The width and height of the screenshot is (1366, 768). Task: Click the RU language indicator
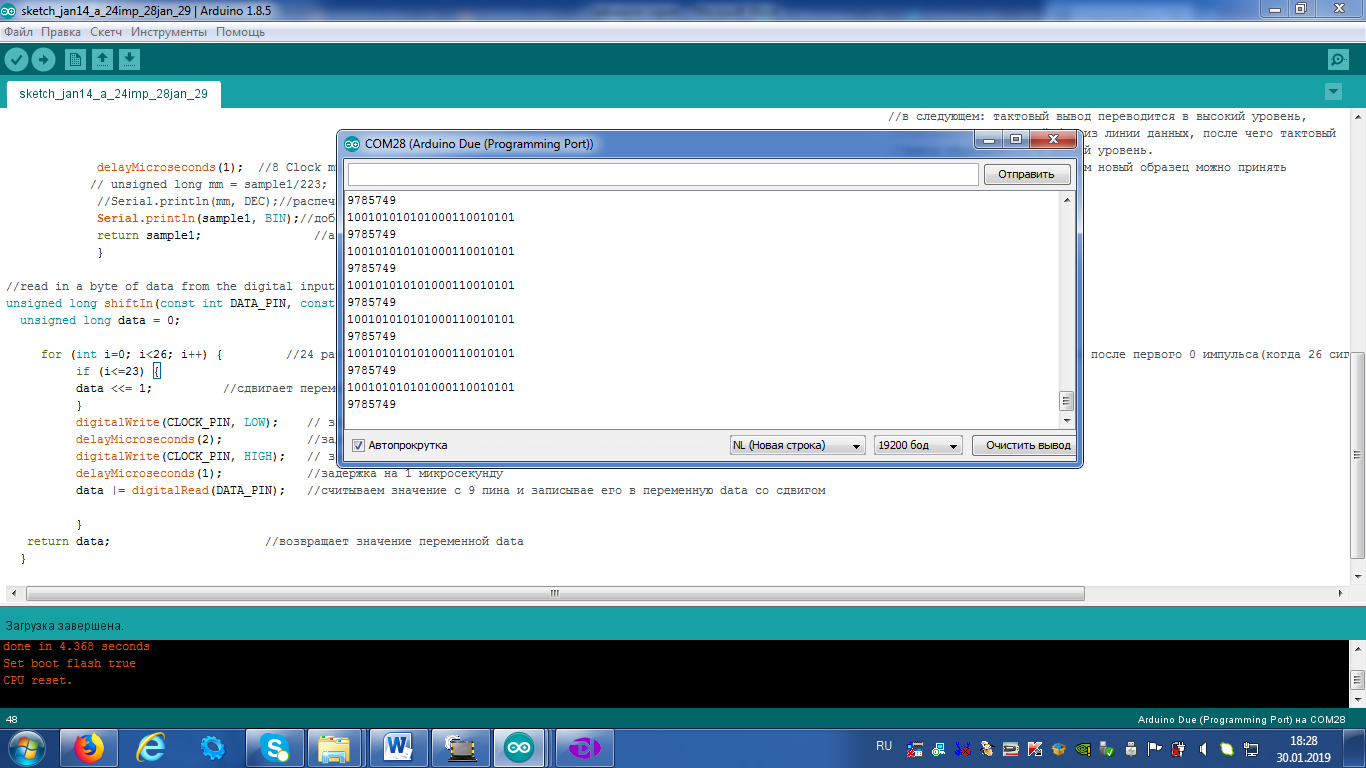[x=884, y=746]
